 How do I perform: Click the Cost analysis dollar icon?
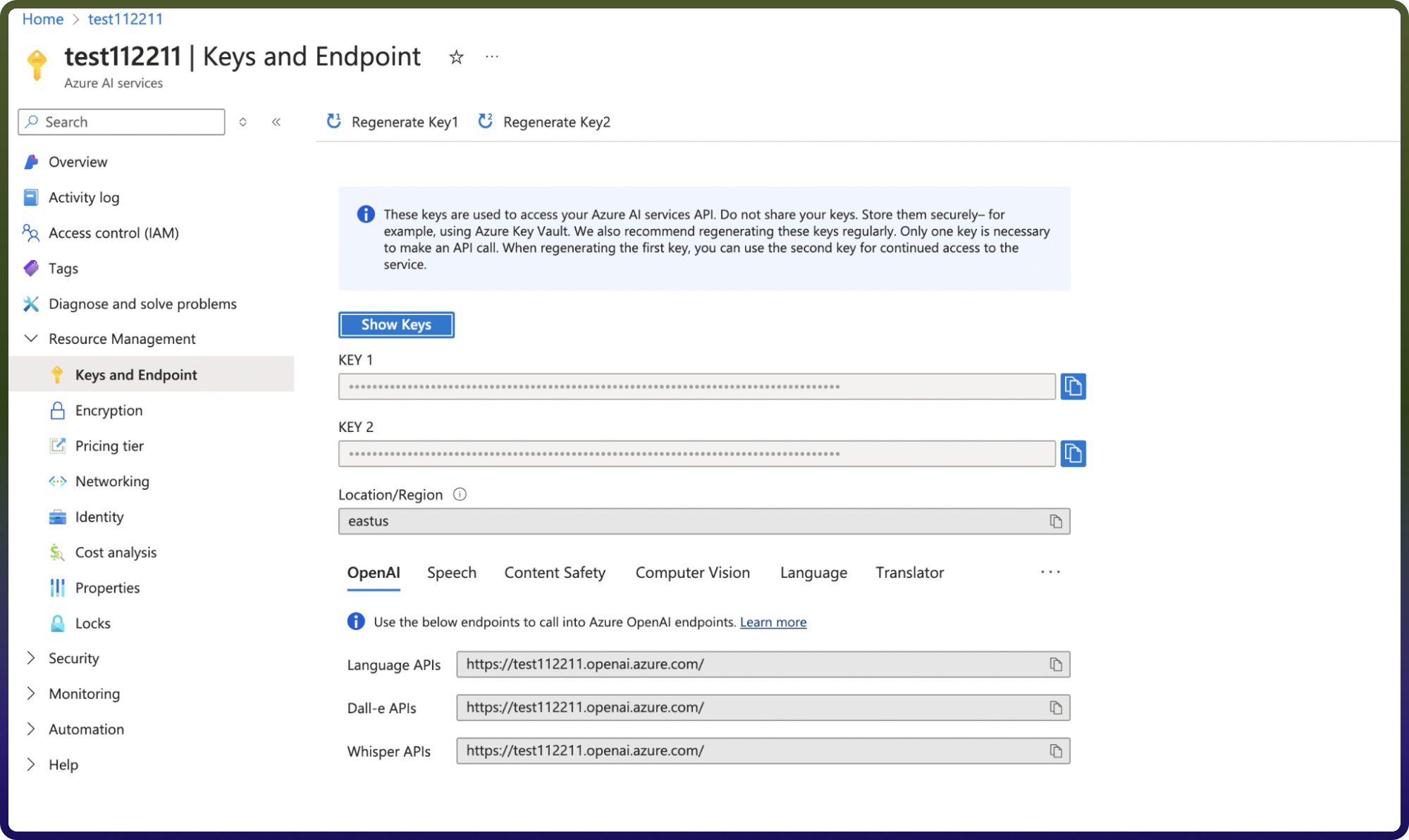click(57, 552)
